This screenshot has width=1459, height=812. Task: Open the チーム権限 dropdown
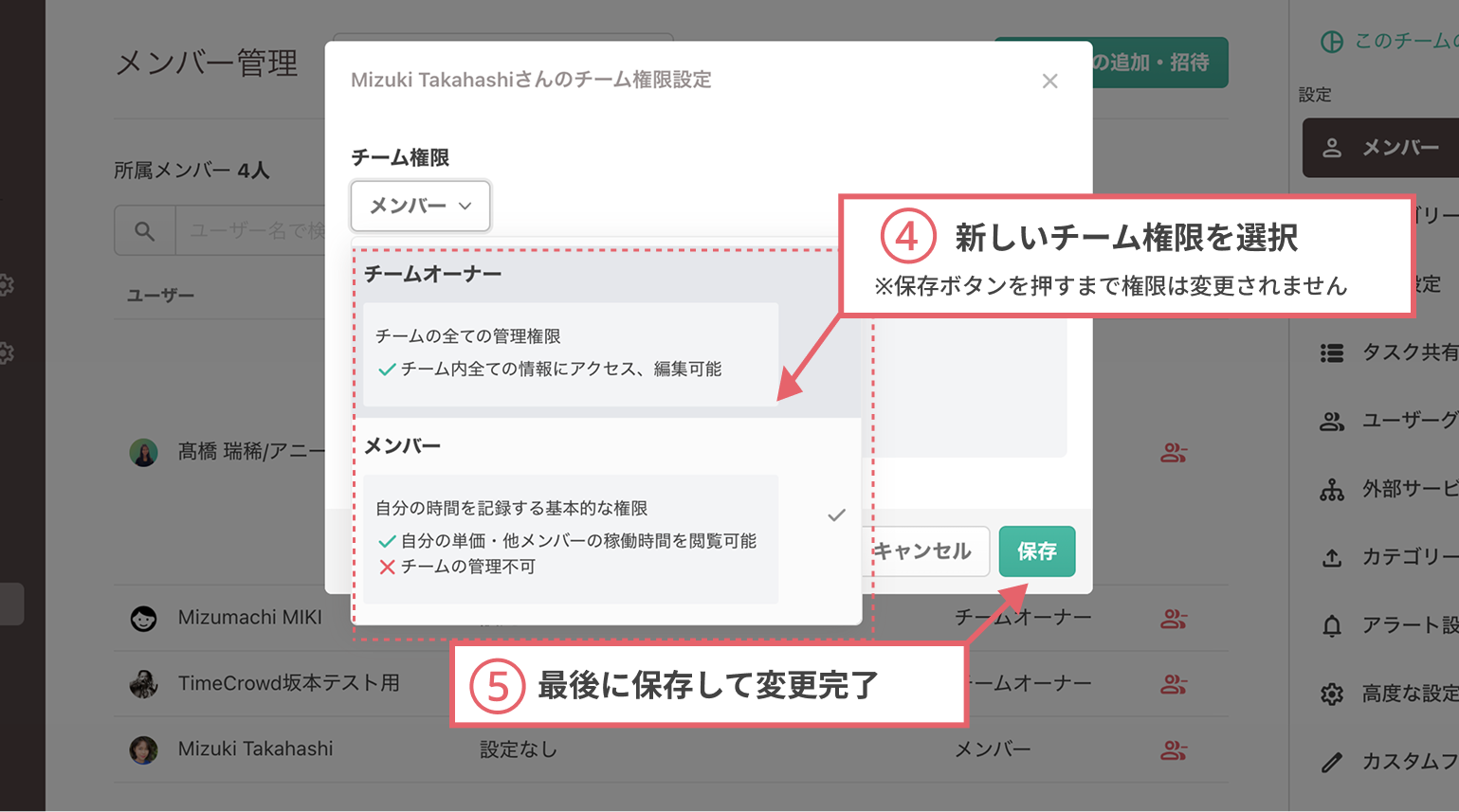(420, 206)
